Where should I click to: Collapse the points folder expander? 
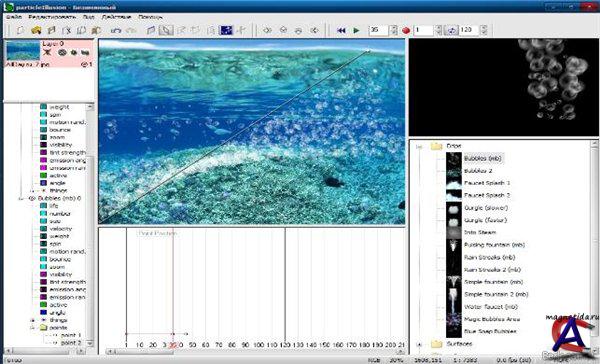33,328
